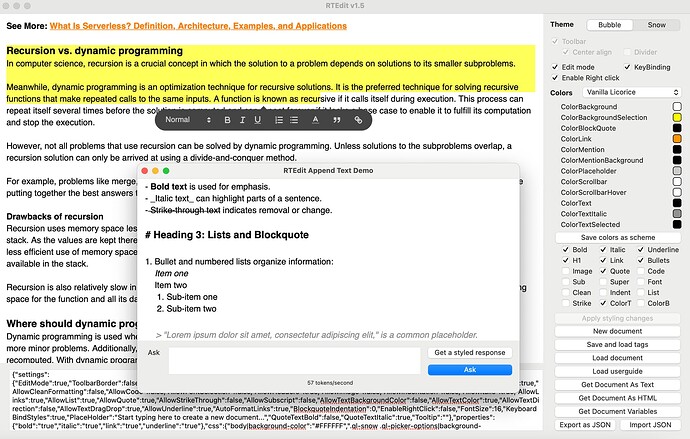The width and height of the screenshot is (690, 439).
Task: Insert ordered list from floating toolbar
Action: (x=279, y=120)
